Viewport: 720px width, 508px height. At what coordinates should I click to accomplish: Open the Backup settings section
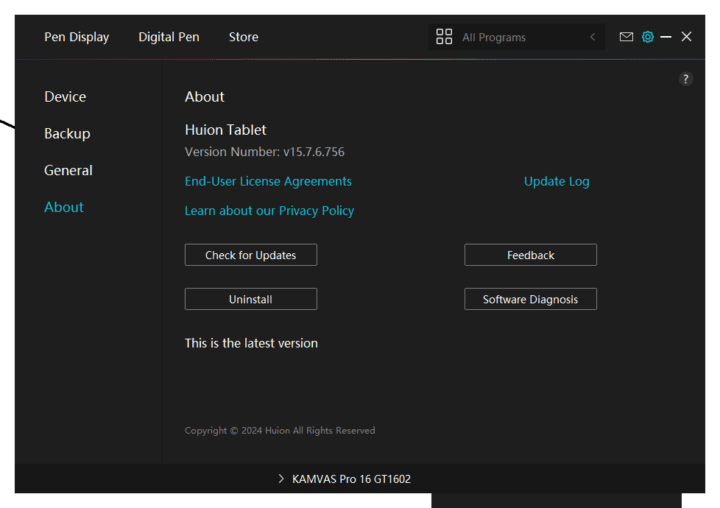tap(67, 134)
